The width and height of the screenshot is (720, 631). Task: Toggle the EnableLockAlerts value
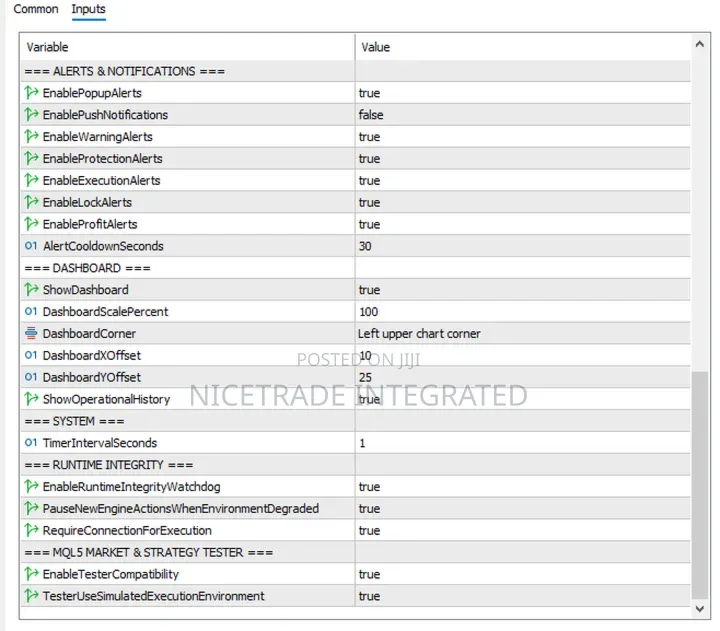pyautogui.click(x=523, y=202)
